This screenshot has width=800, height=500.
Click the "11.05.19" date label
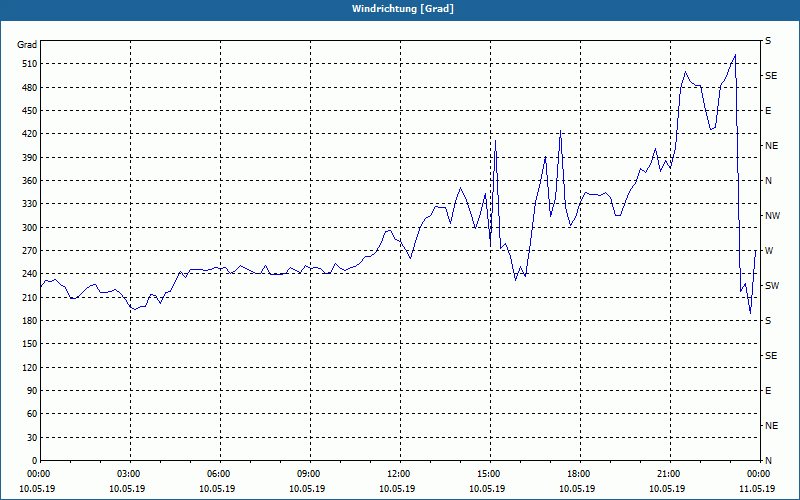tap(757, 489)
